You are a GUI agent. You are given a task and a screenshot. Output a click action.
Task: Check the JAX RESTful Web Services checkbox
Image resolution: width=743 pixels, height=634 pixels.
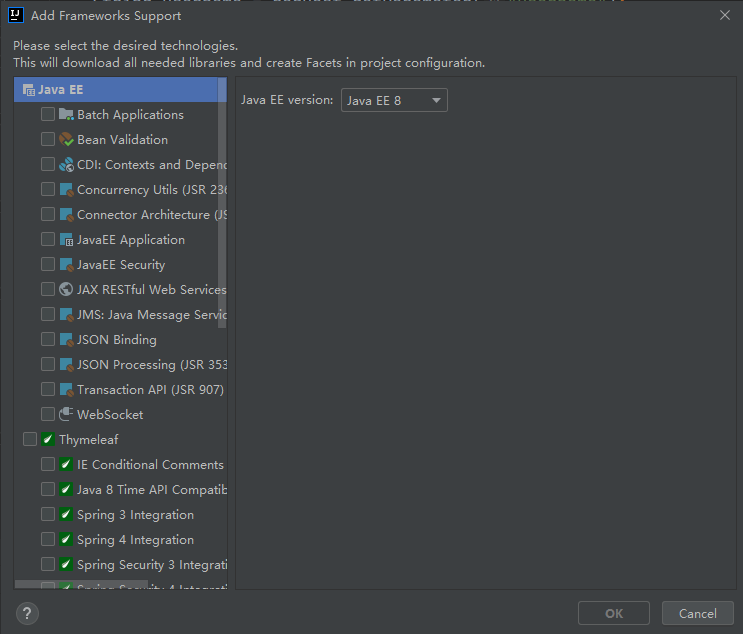click(x=48, y=290)
